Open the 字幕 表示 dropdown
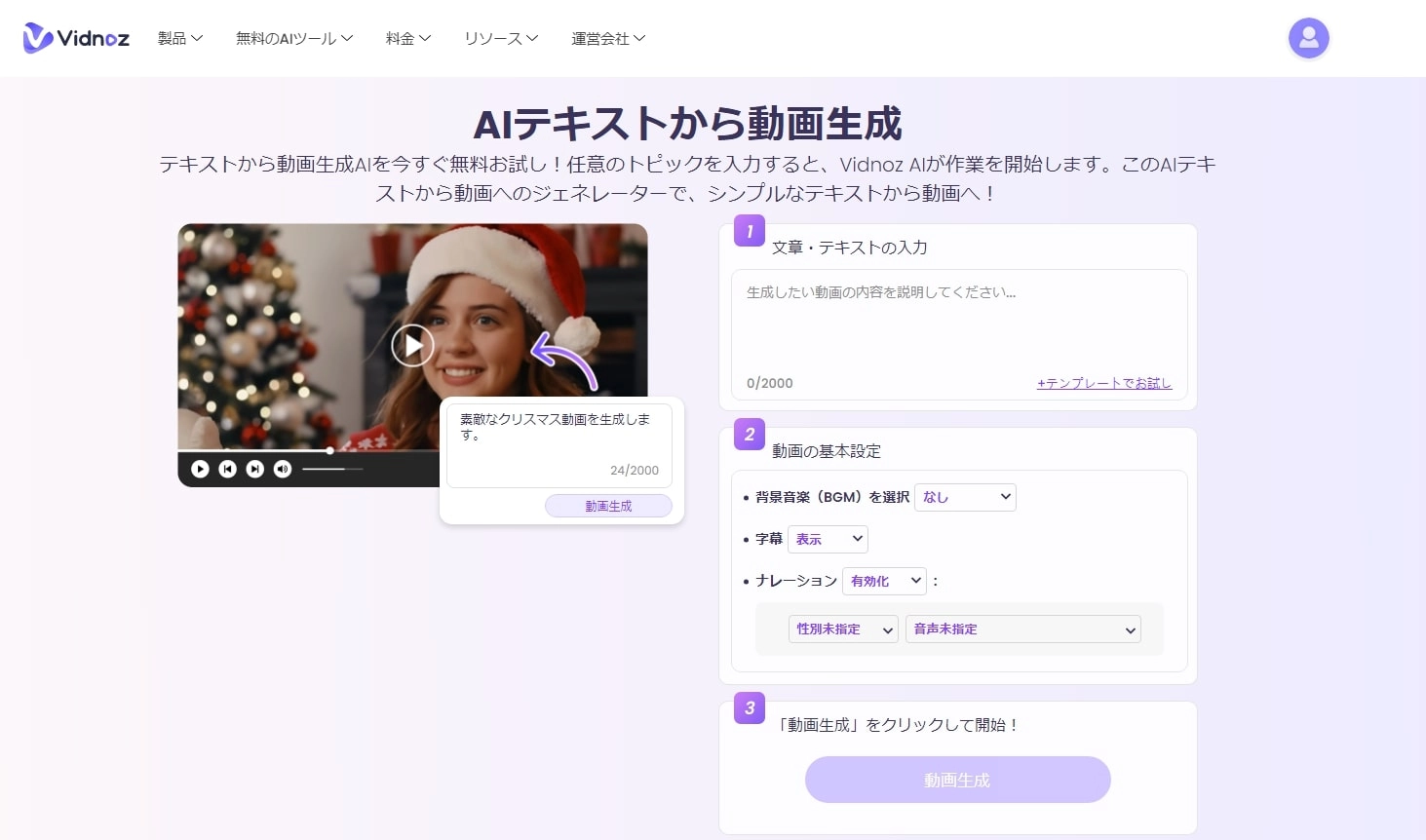The height and width of the screenshot is (840, 1426). click(x=828, y=539)
